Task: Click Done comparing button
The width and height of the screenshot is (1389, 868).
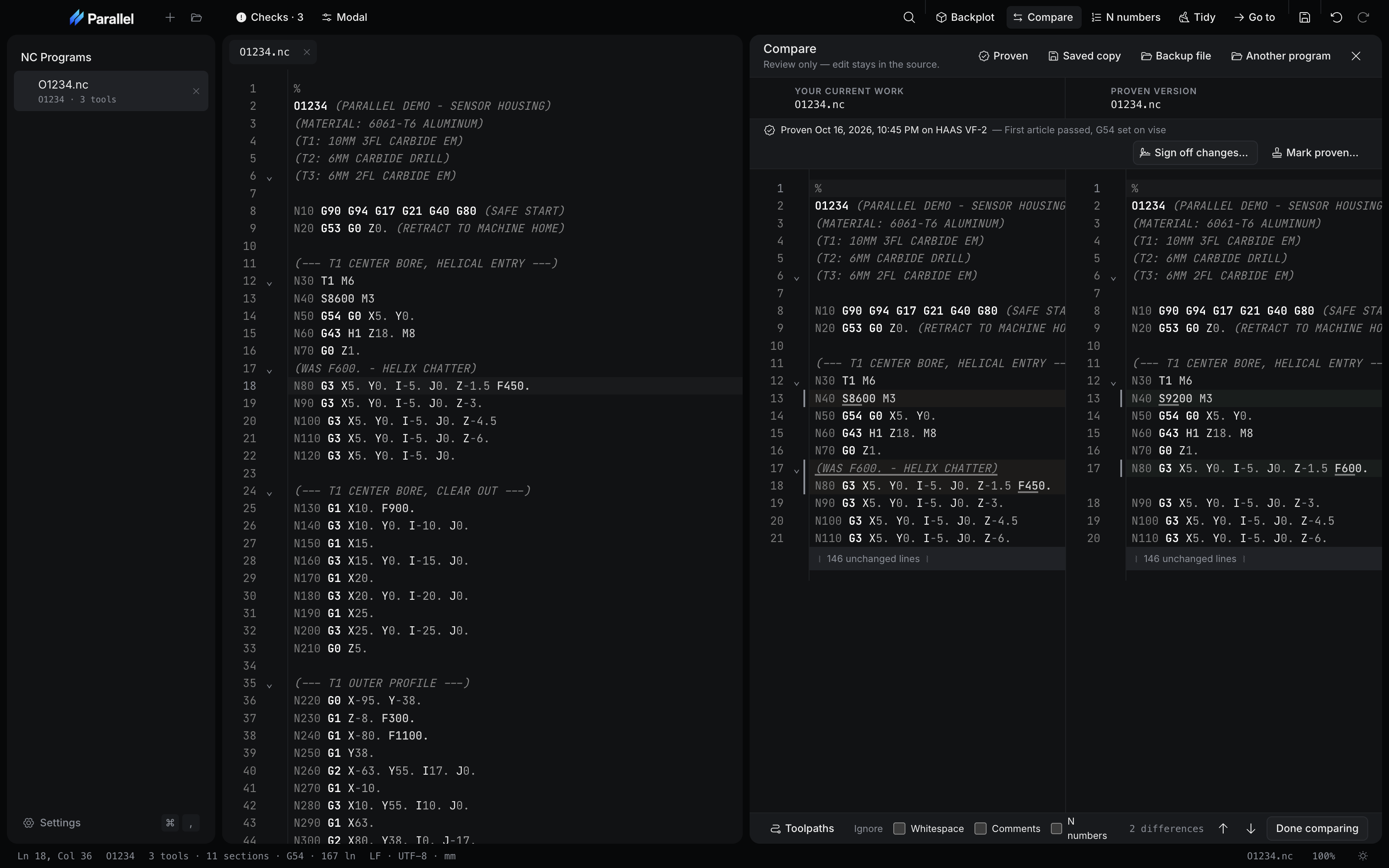Action: [x=1317, y=829]
